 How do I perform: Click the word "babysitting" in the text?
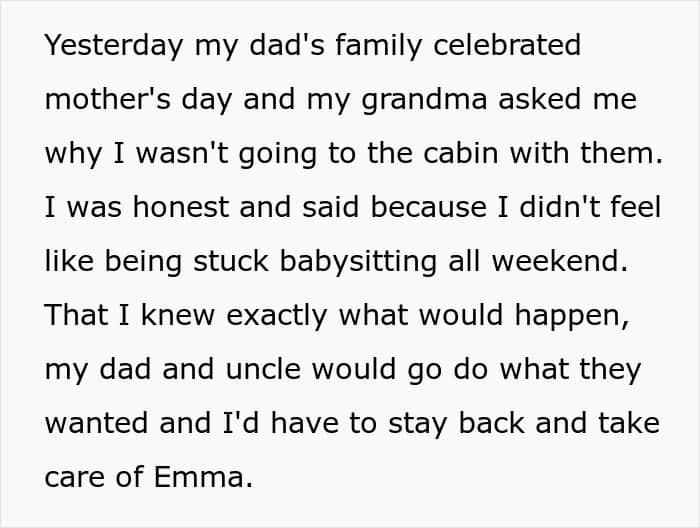coord(358,262)
